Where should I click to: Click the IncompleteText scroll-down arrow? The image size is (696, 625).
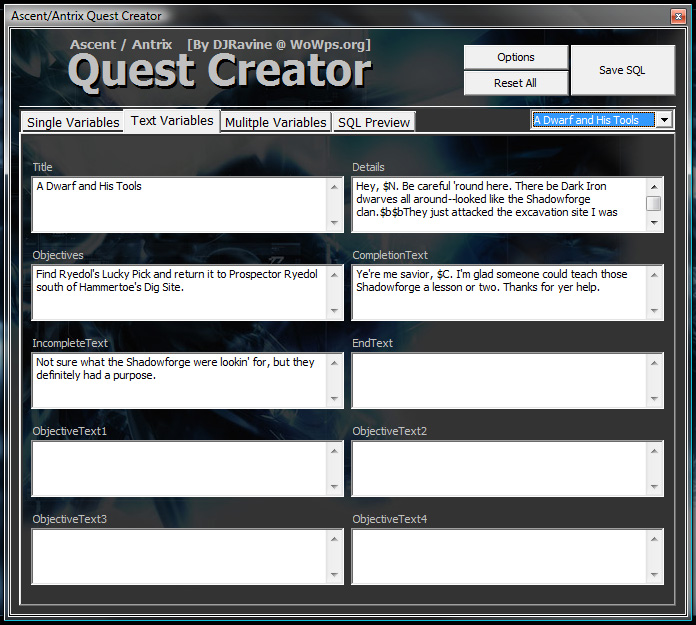click(x=334, y=399)
